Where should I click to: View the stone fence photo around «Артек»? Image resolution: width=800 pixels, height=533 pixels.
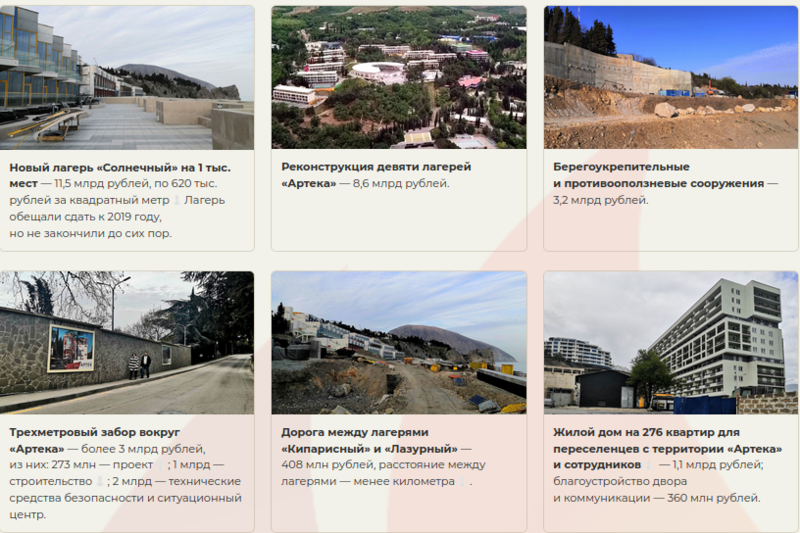127,342
